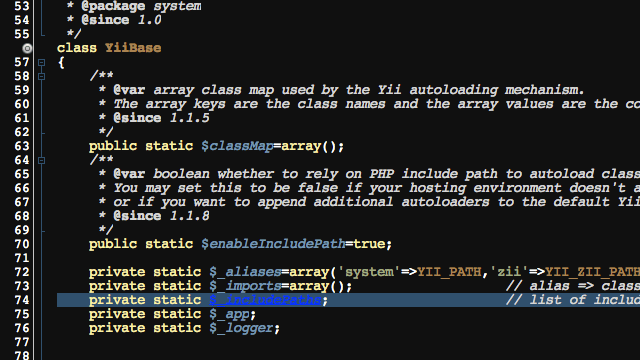Click the $_logger variable

(241, 328)
